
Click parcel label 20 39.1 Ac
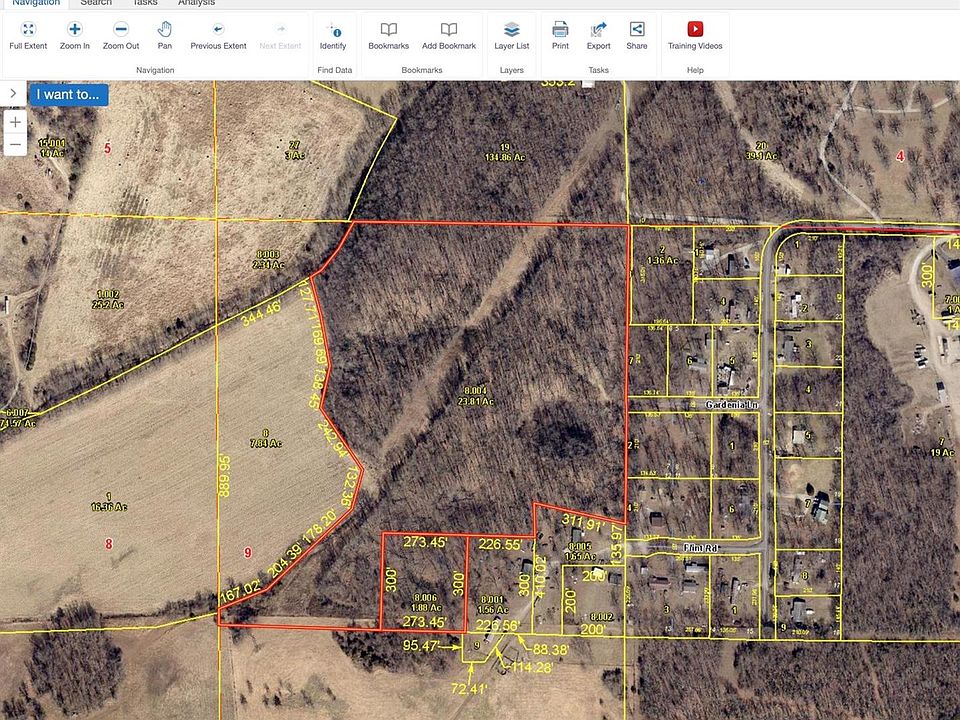click(762, 151)
